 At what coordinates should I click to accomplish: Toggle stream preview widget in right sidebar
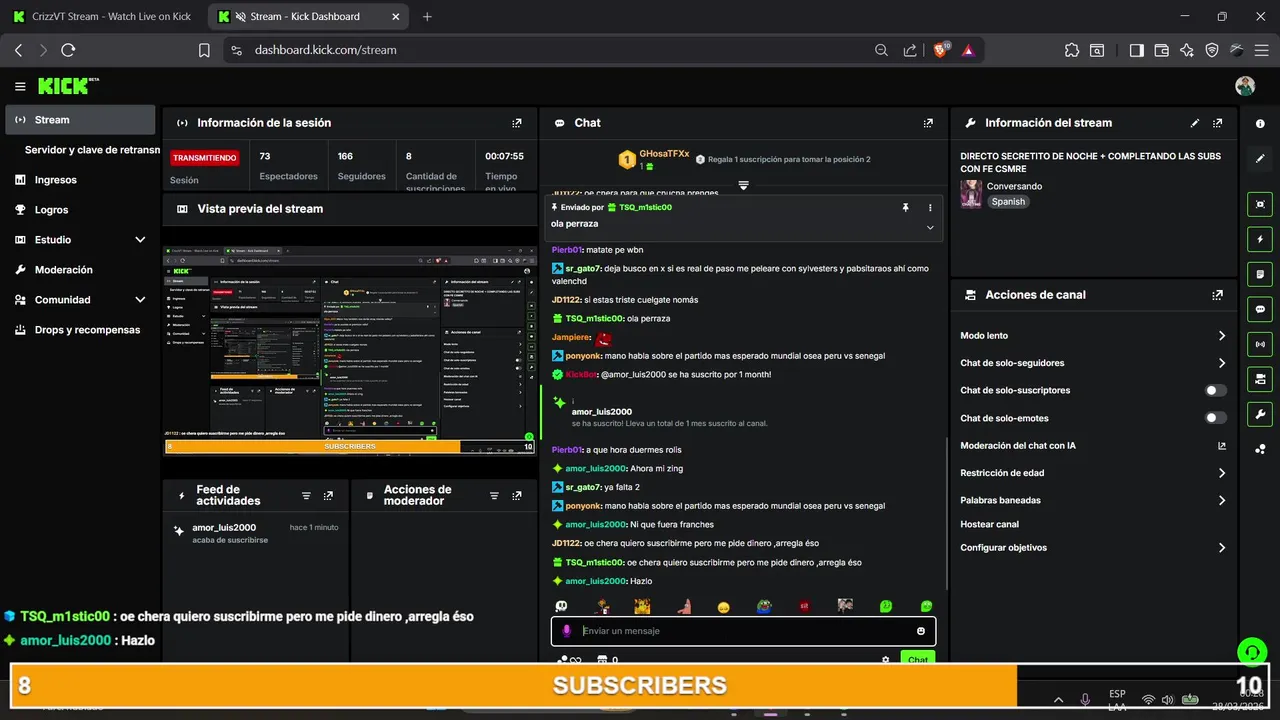(1260, 204)
